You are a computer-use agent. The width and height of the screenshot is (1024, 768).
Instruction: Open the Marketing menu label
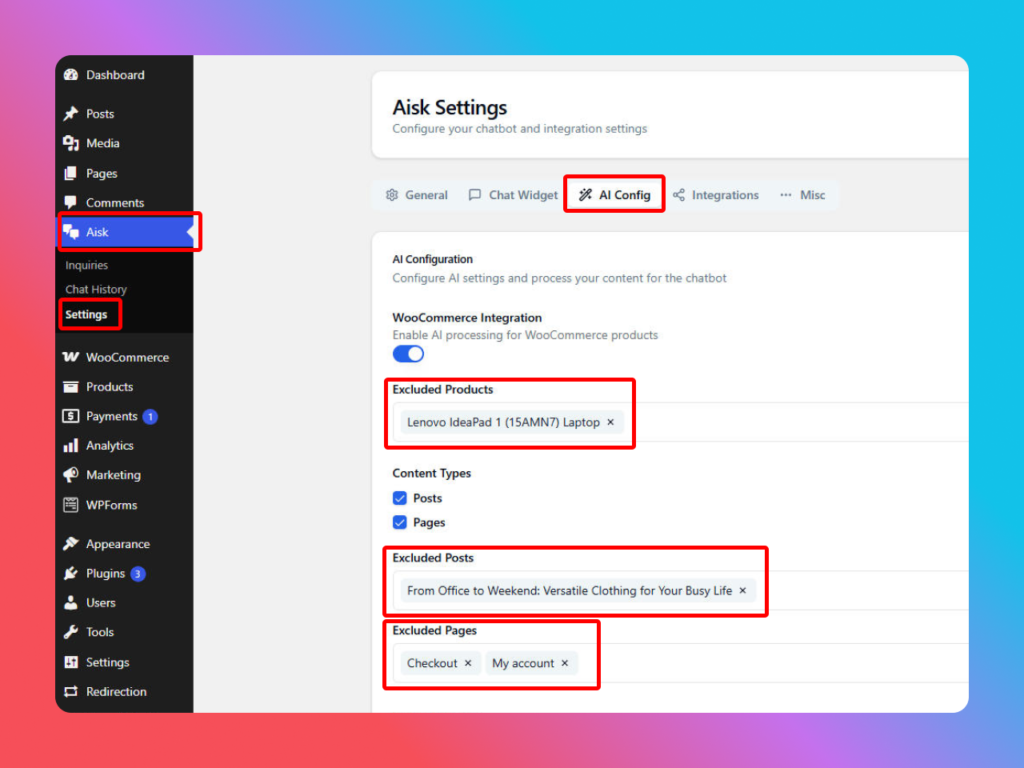click(x=113, y=475)
